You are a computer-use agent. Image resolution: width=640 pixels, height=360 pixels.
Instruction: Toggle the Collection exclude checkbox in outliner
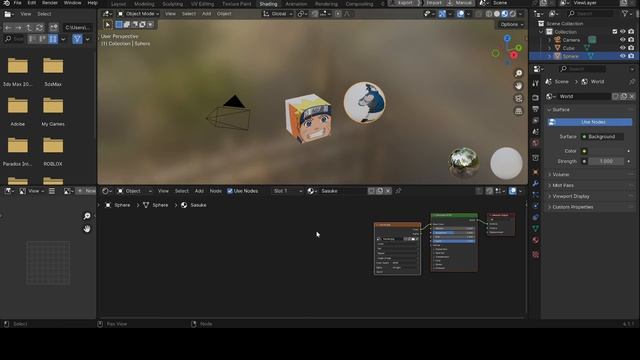tap(615, 32)
